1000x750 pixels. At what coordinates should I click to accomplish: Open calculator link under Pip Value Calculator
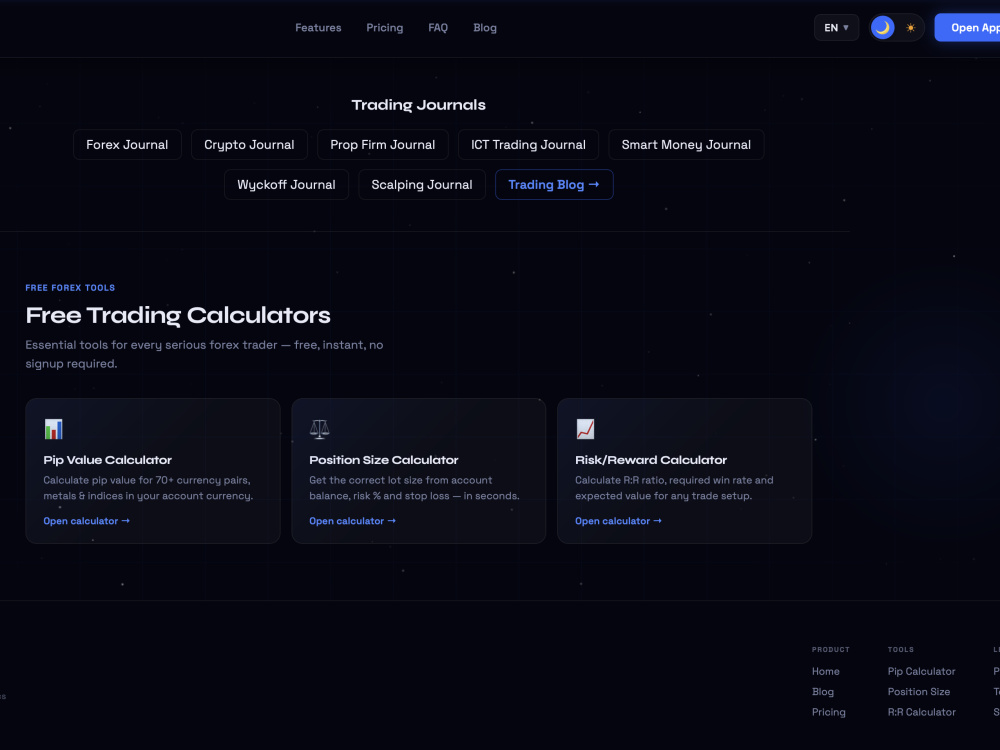87,521
